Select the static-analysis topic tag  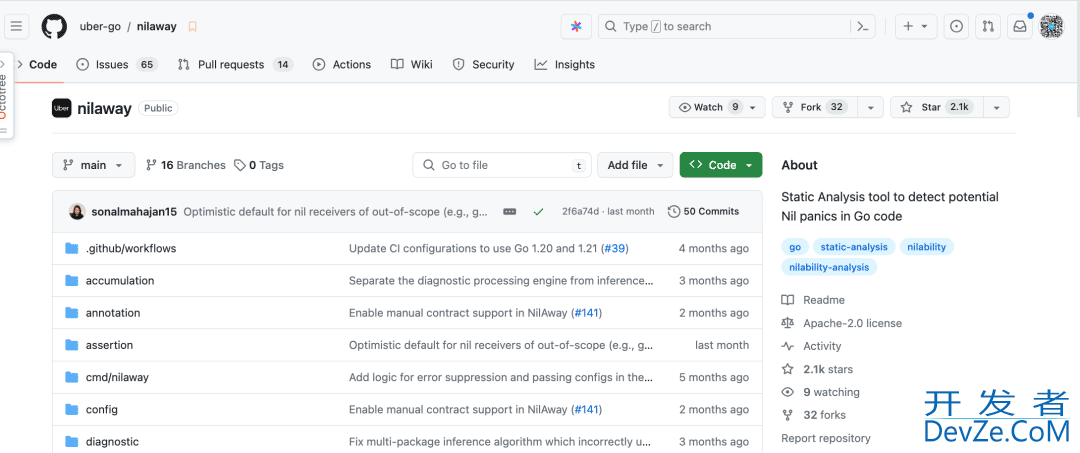[854, 246]
